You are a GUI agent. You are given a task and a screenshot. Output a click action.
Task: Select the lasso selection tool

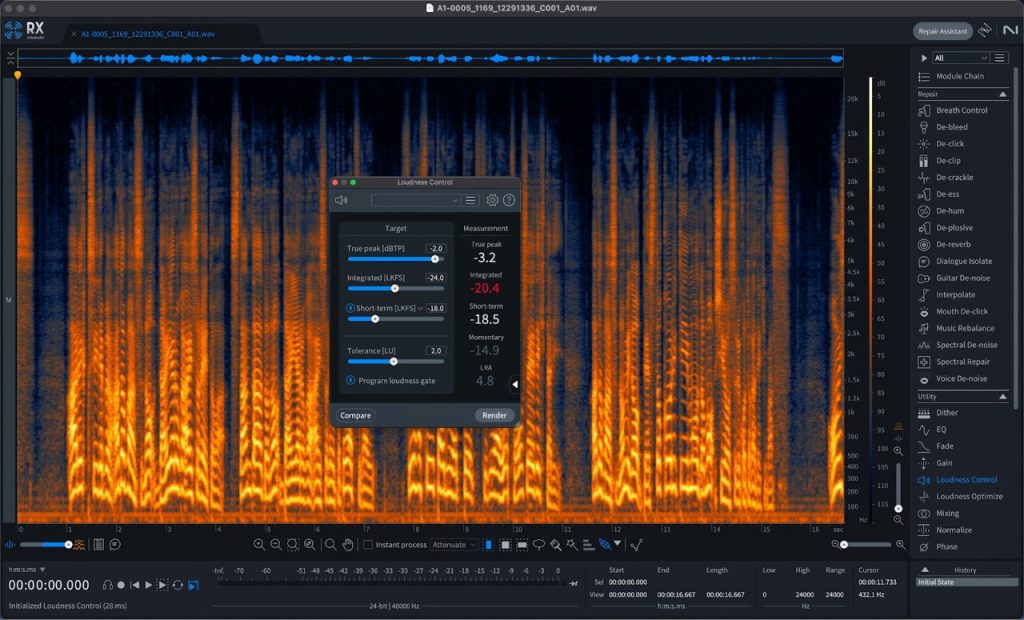[539, 545]
